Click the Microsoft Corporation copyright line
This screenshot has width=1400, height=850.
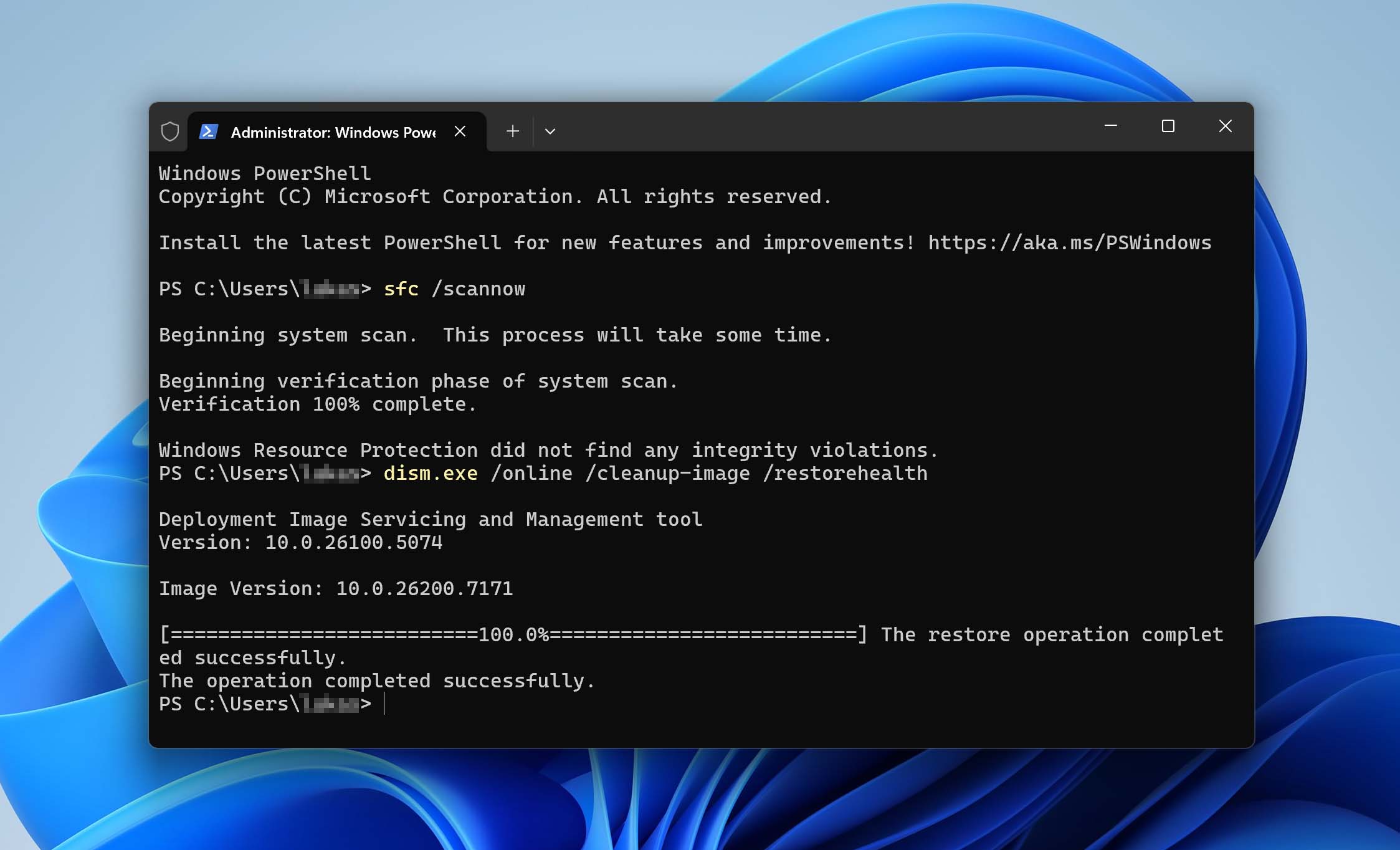pos(495,197)
